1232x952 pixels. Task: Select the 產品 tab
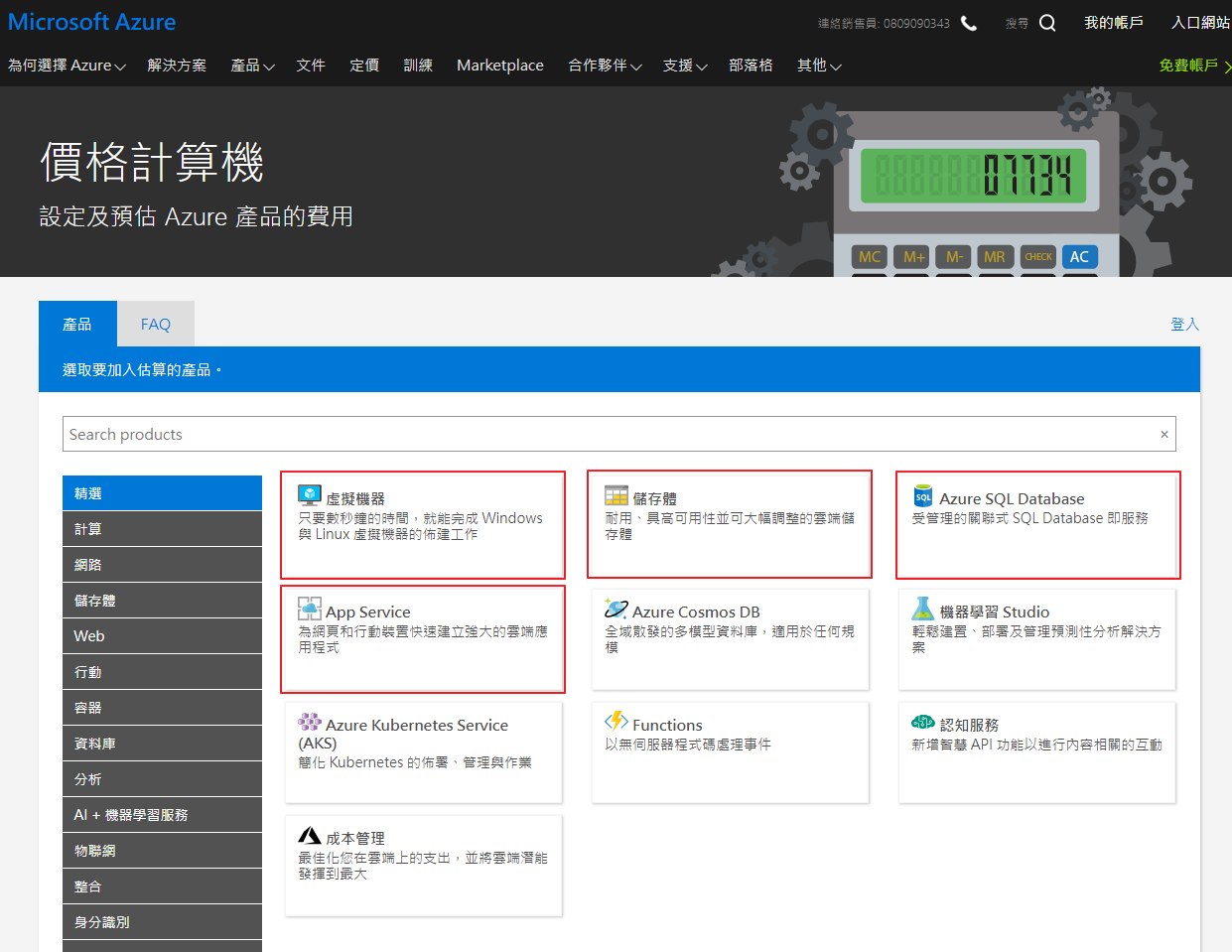point(77,324)
